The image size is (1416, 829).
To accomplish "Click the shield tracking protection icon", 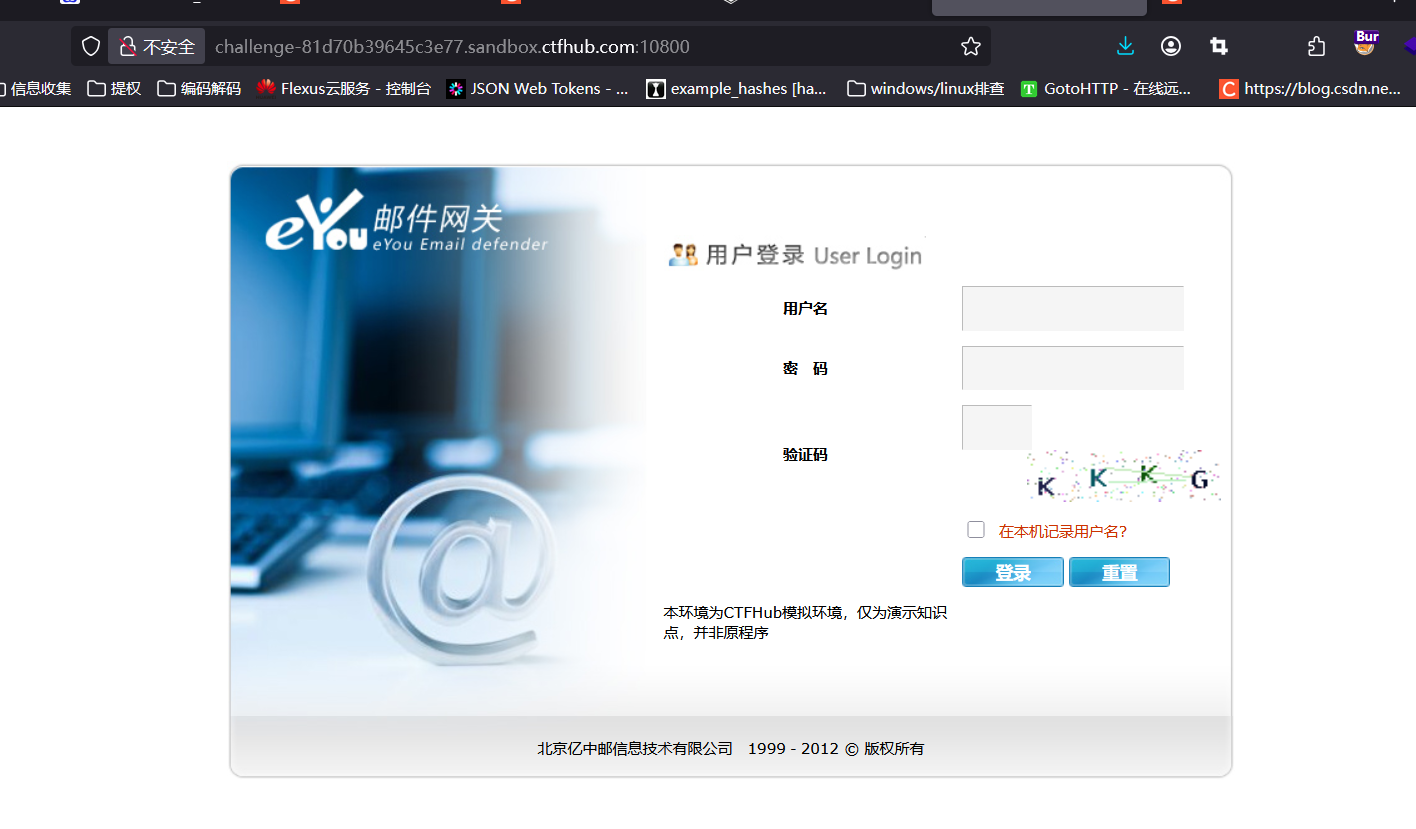I will [x=91, y=46].
